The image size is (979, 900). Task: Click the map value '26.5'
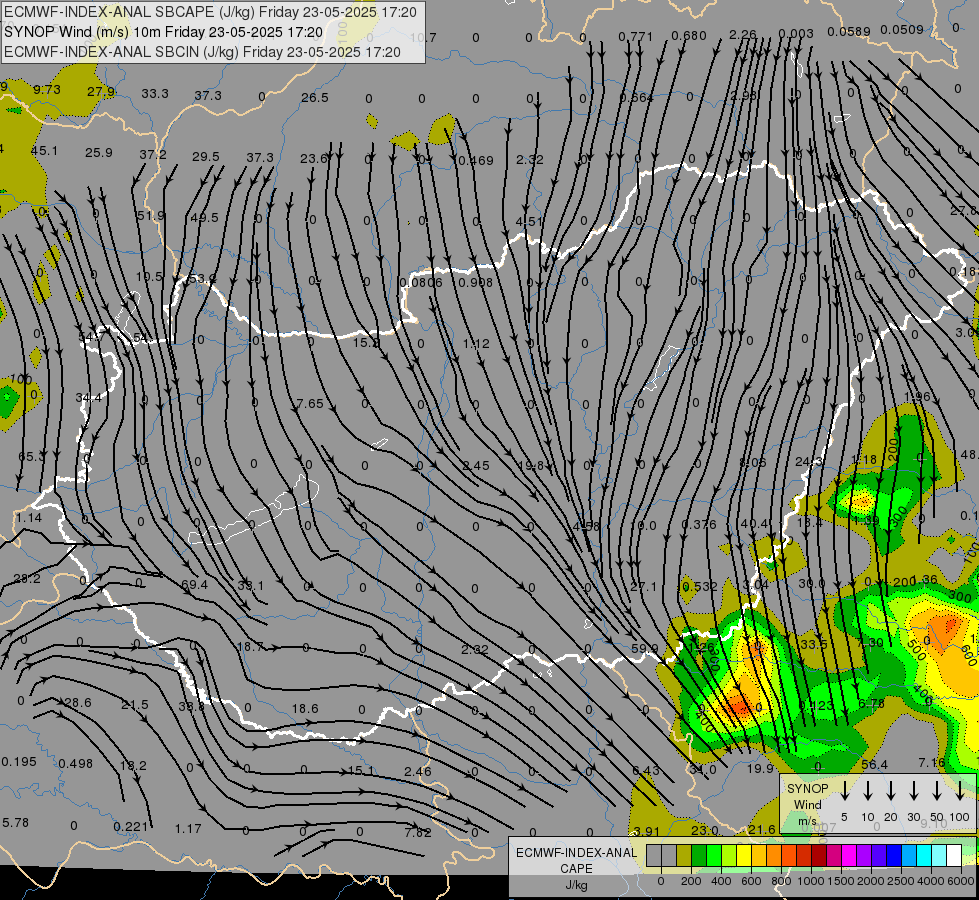(315, 97)
